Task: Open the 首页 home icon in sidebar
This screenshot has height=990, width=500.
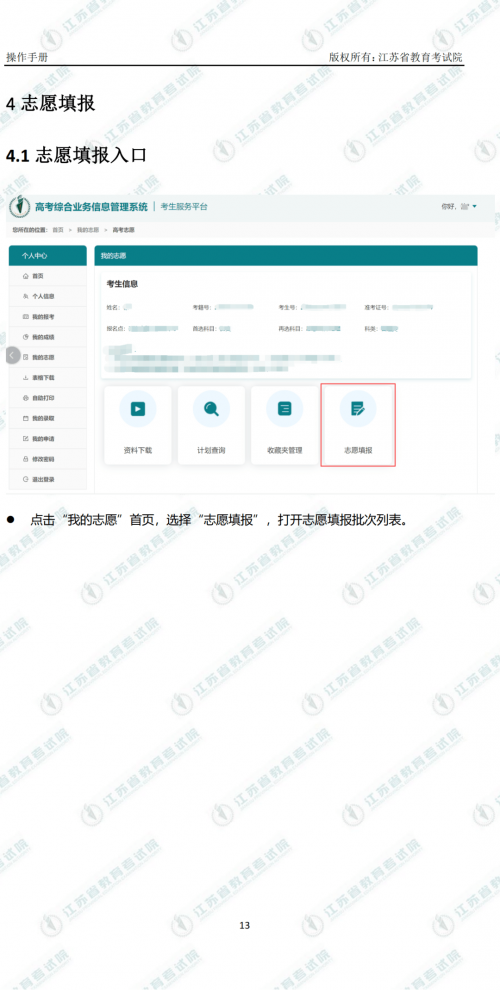Action: (25, 277)
